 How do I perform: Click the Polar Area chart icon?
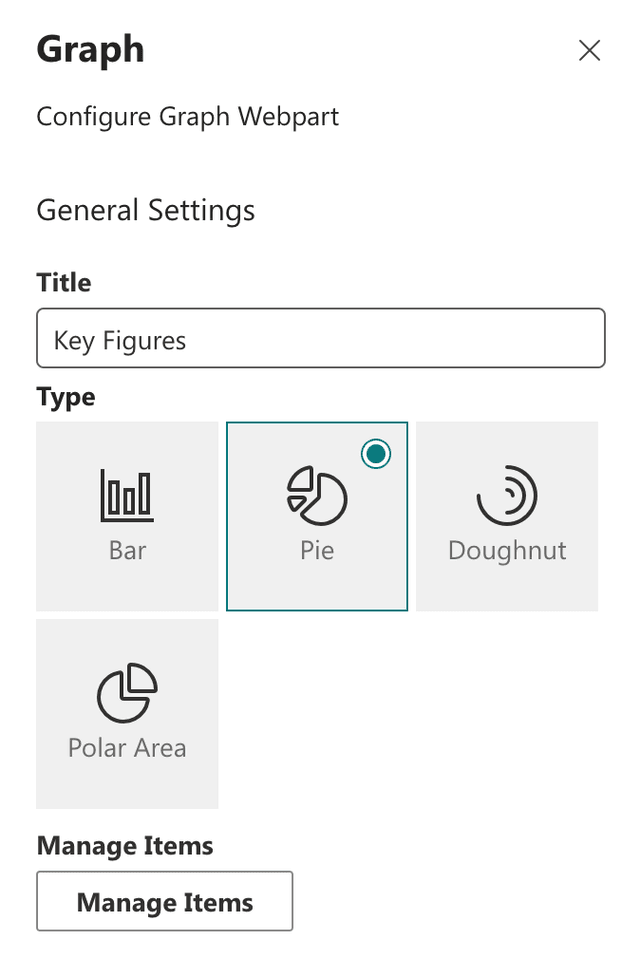pos(127,693)
